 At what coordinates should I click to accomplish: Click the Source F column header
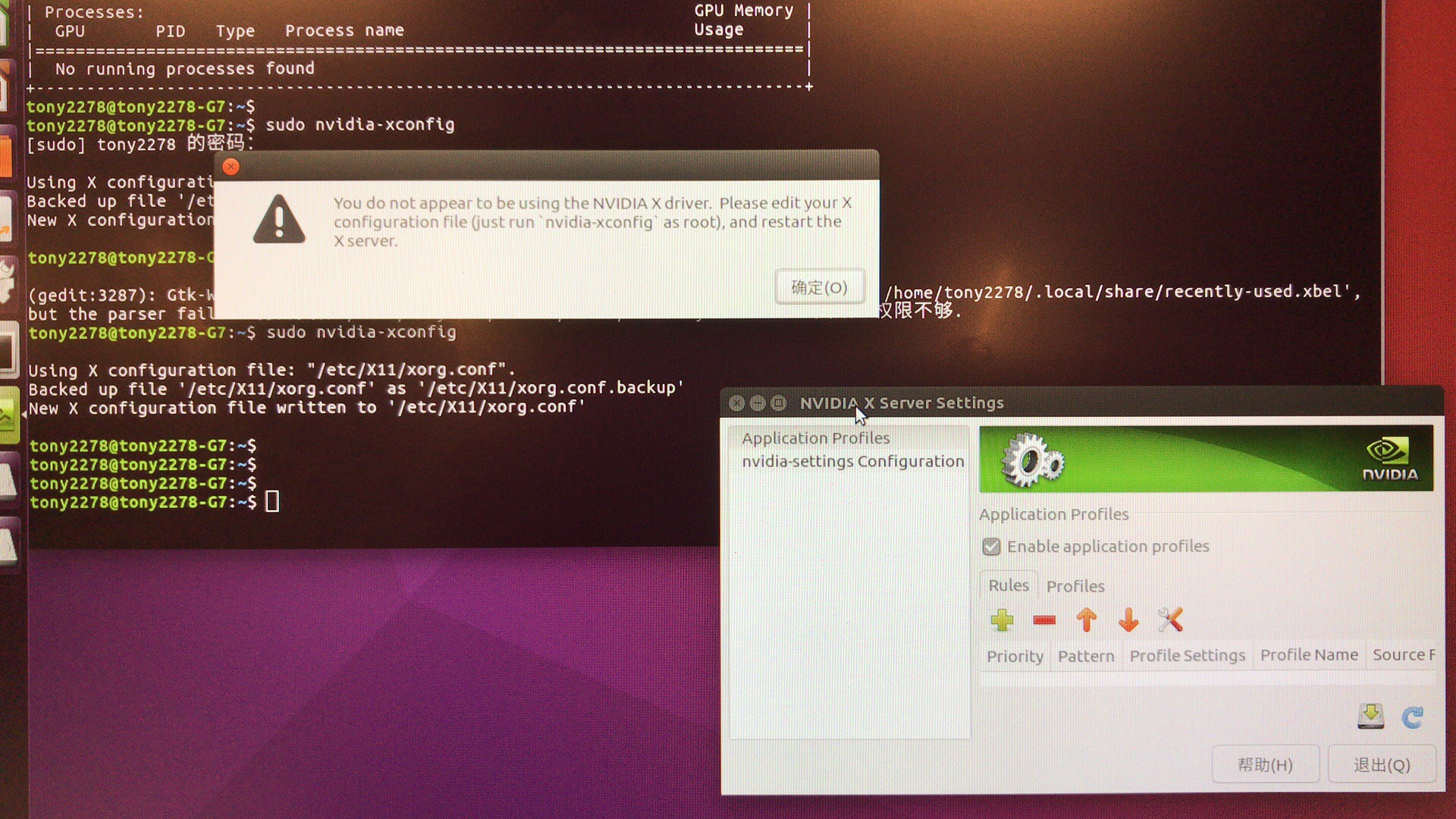point(1404,654)
